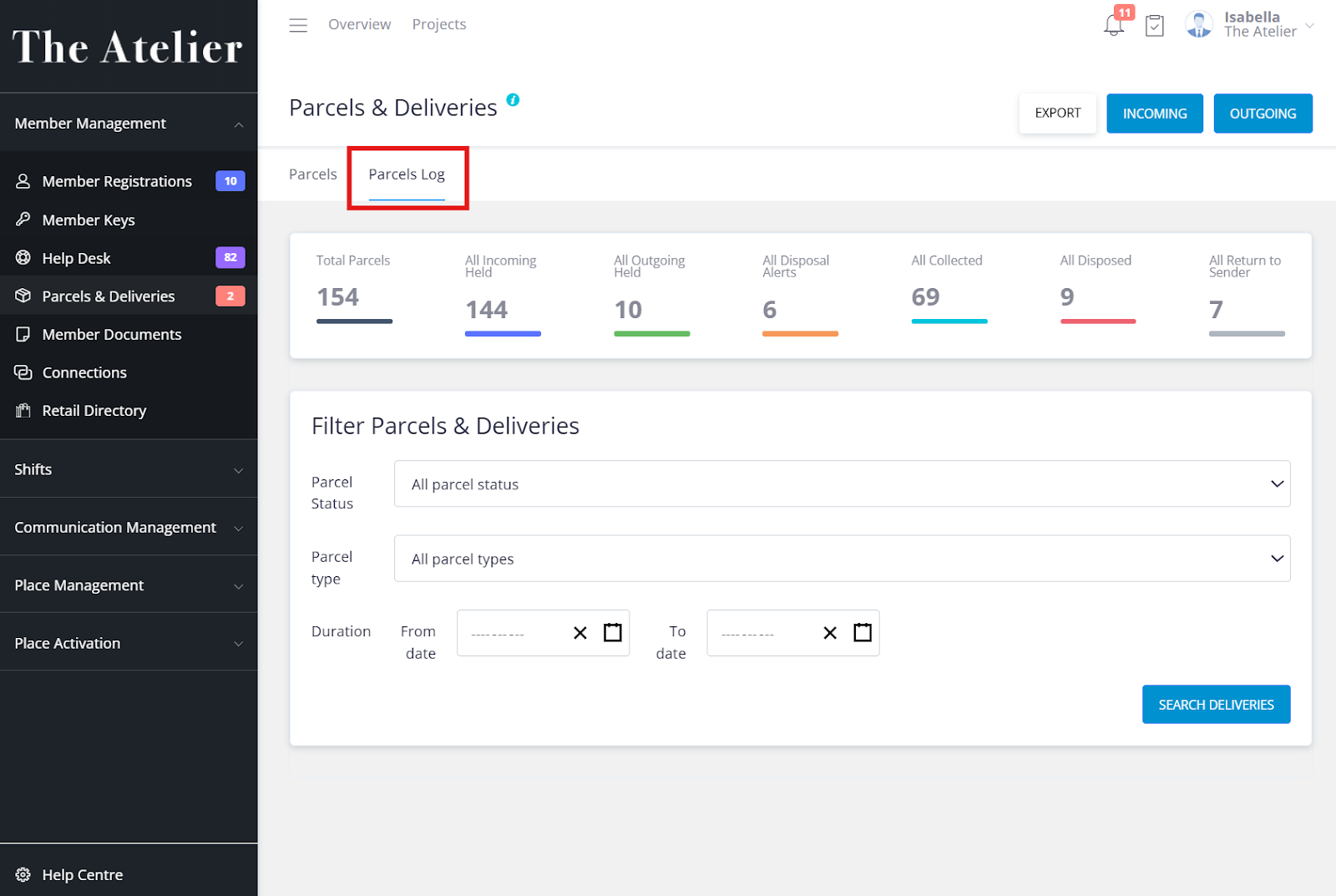Open the From date calendar picker icon
Image resolution: width=1336 pixels, height=896 pixels.
pyautogui.click(x=613, y=633)
